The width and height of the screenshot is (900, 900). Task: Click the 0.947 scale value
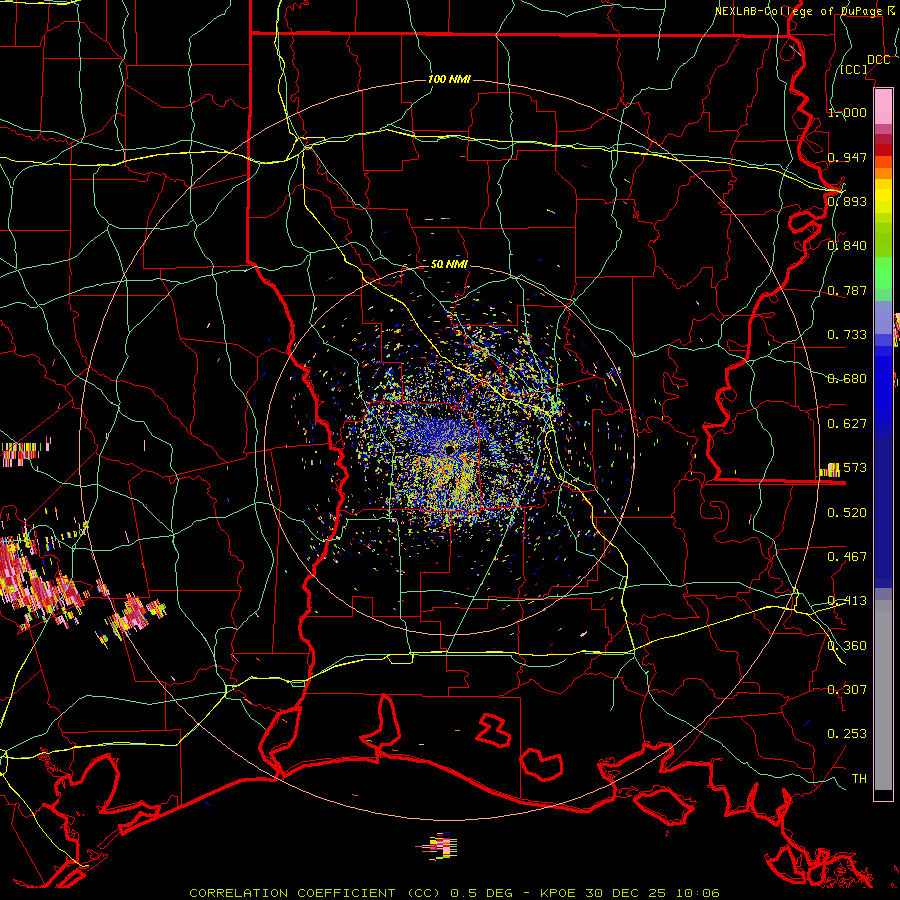tap(847, 157)
